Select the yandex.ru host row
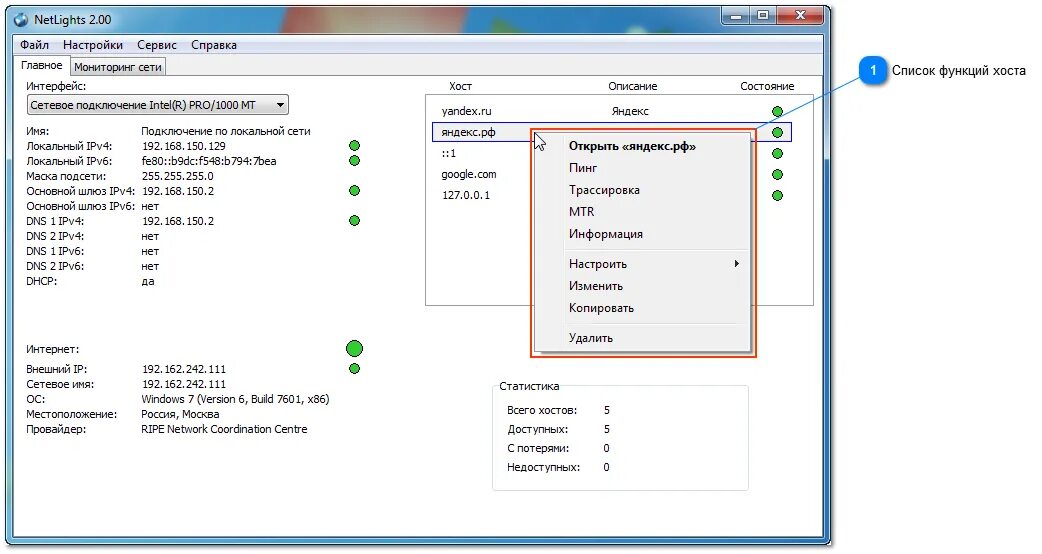This screenshot has width=1042, height=554. (x=611, y=112)
